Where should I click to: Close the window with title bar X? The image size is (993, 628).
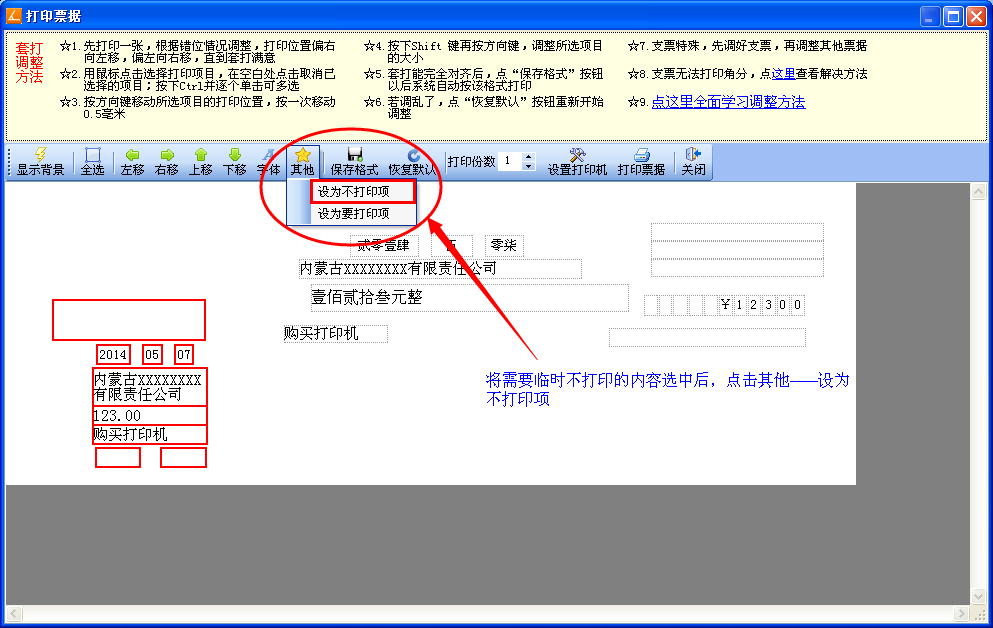pos(976,17)
